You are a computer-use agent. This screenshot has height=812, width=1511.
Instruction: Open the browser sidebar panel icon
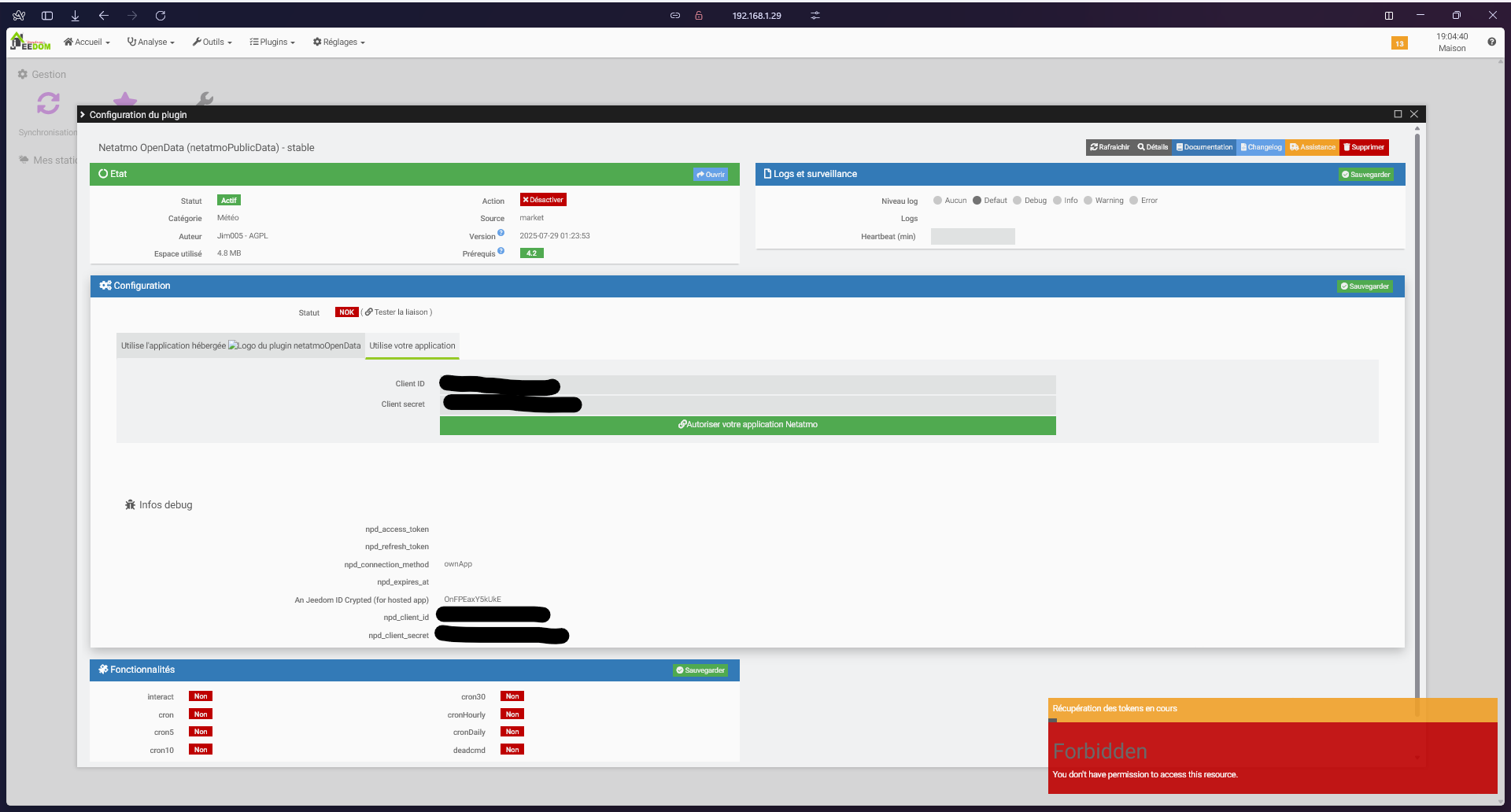[47, 16]
